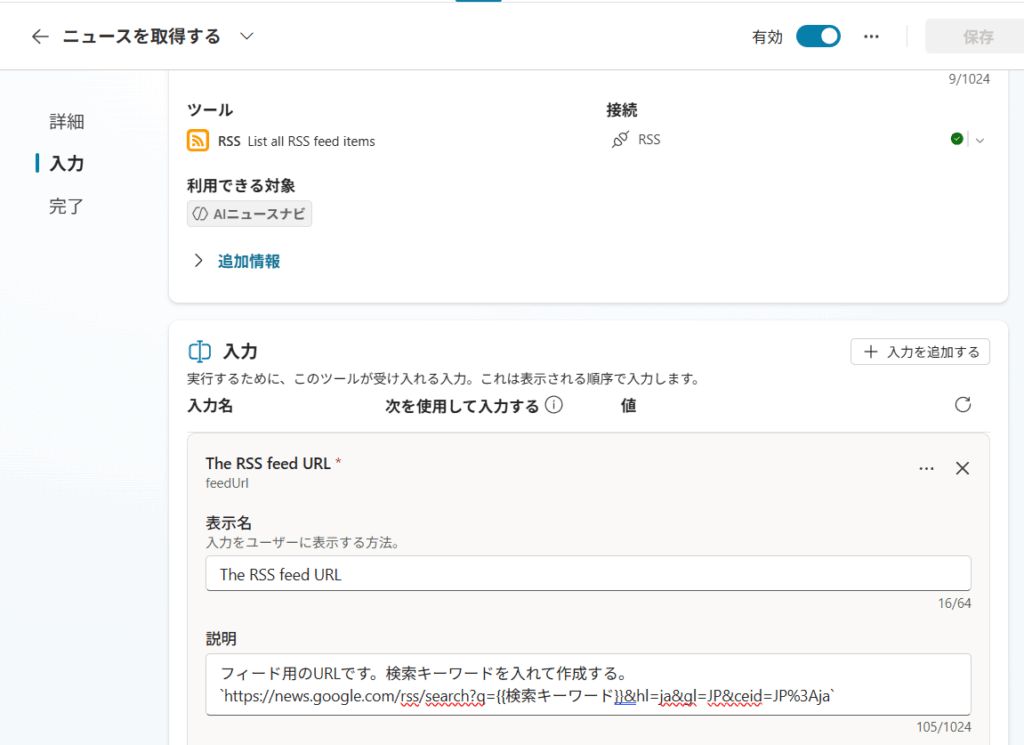The width and height of the screenshot is (1024, 745).
Task: Click the green connection status checkmark
Action: coord(957,140)
